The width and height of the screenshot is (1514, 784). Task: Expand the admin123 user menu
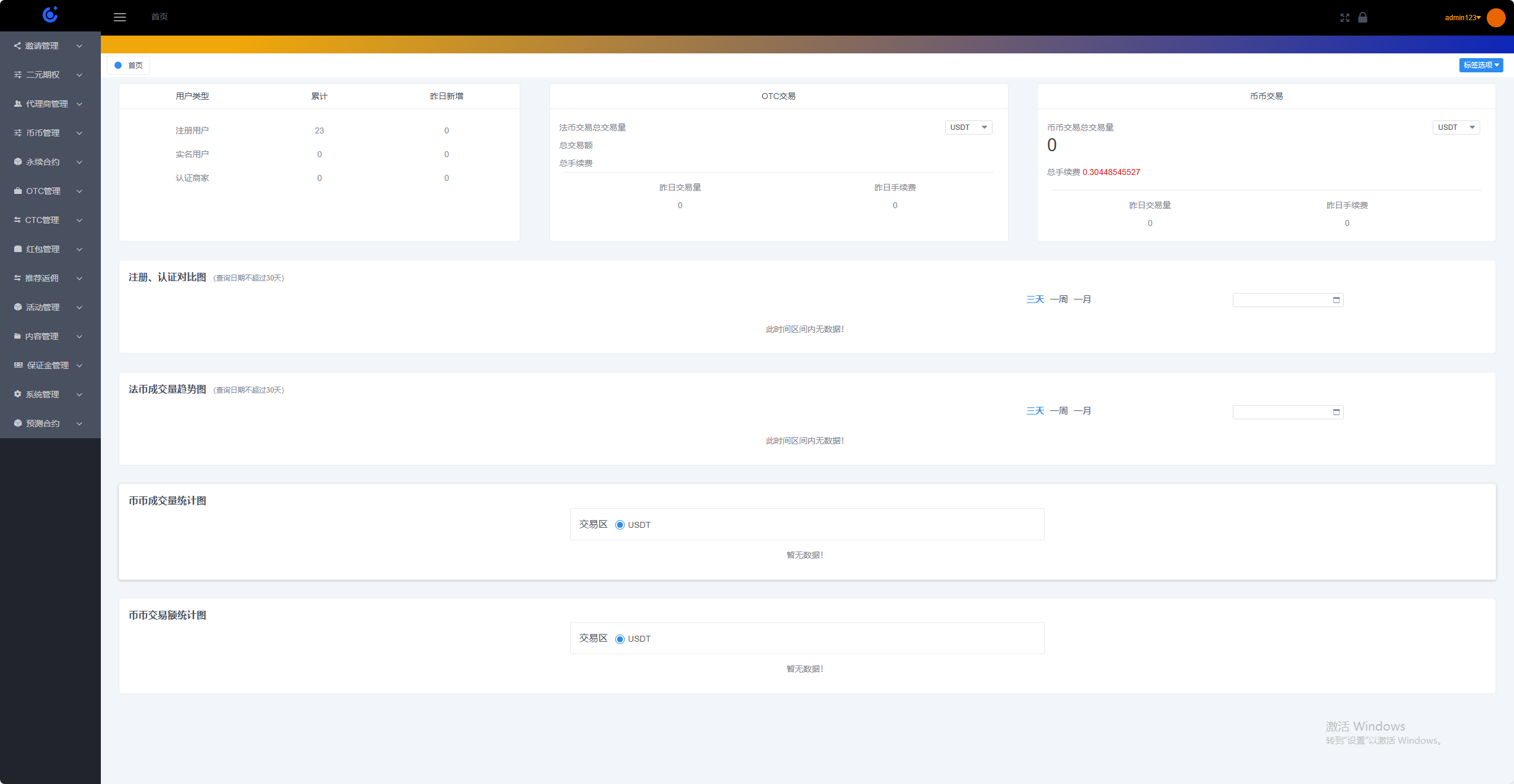(x=1462, y=18)
